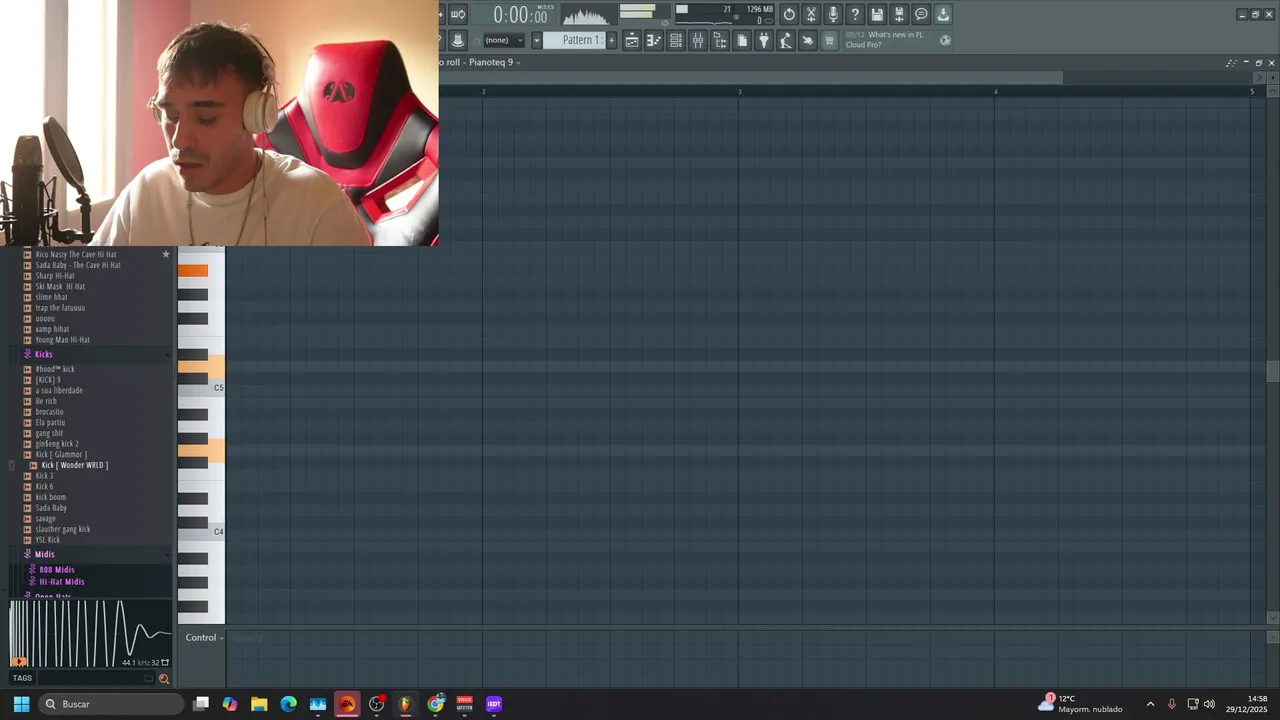
Task: Open File Explorer from the taskbar
Action: 259,704
